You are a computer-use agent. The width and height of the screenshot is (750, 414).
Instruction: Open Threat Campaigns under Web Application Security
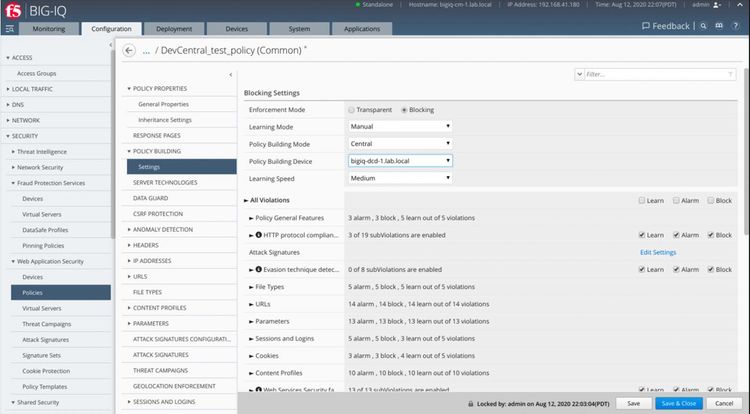click(x=46, y=324)
